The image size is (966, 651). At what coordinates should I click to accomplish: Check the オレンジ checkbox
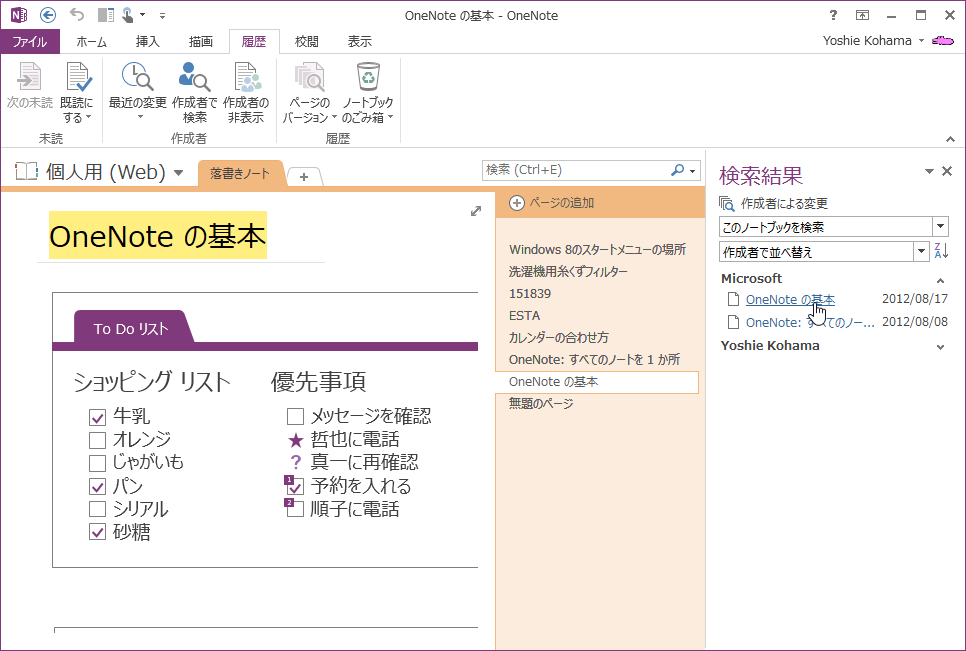(97, 440)
